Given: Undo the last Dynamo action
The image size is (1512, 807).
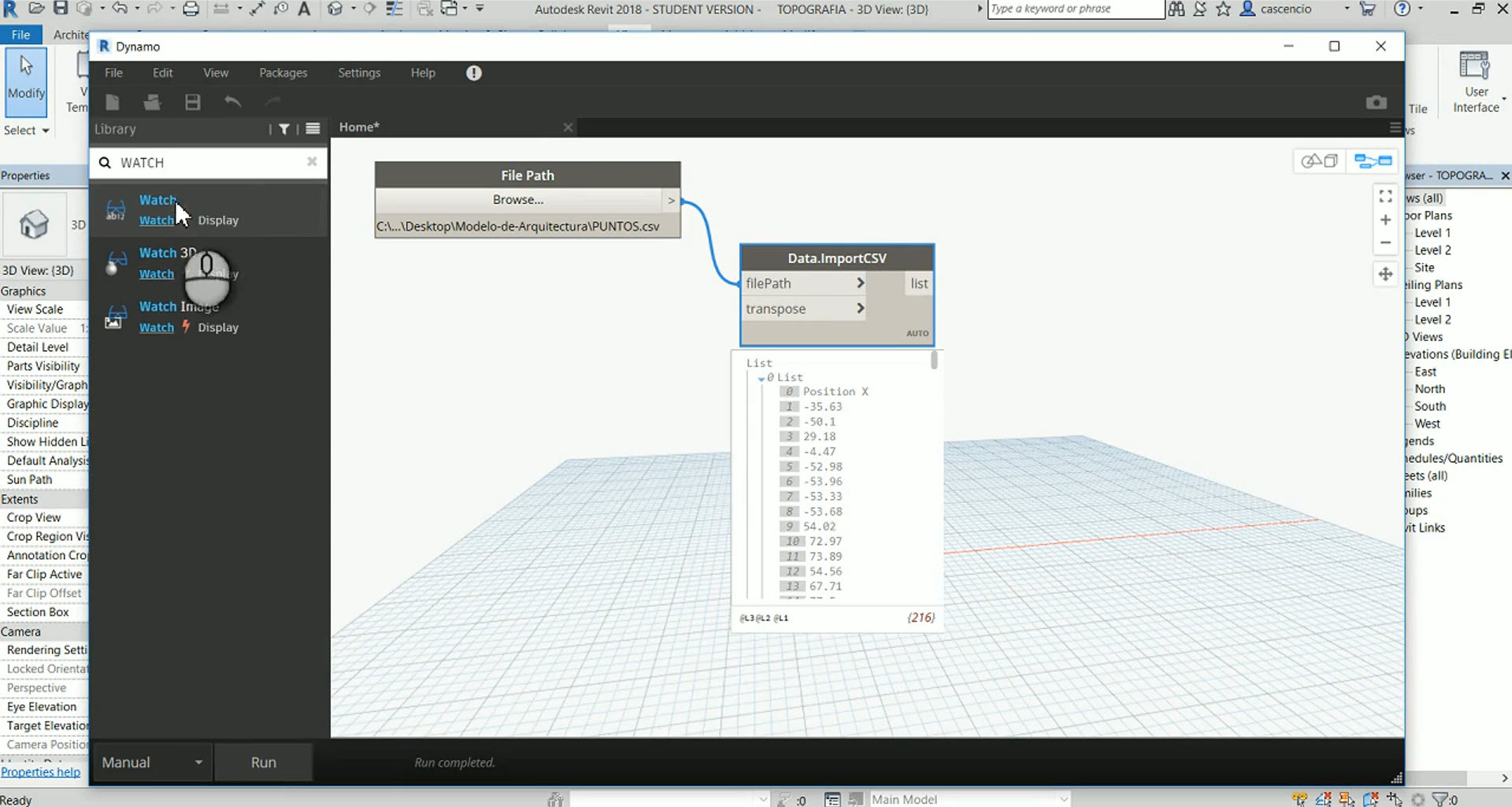Looking at the screenshot, I should (x=233, y=102).
